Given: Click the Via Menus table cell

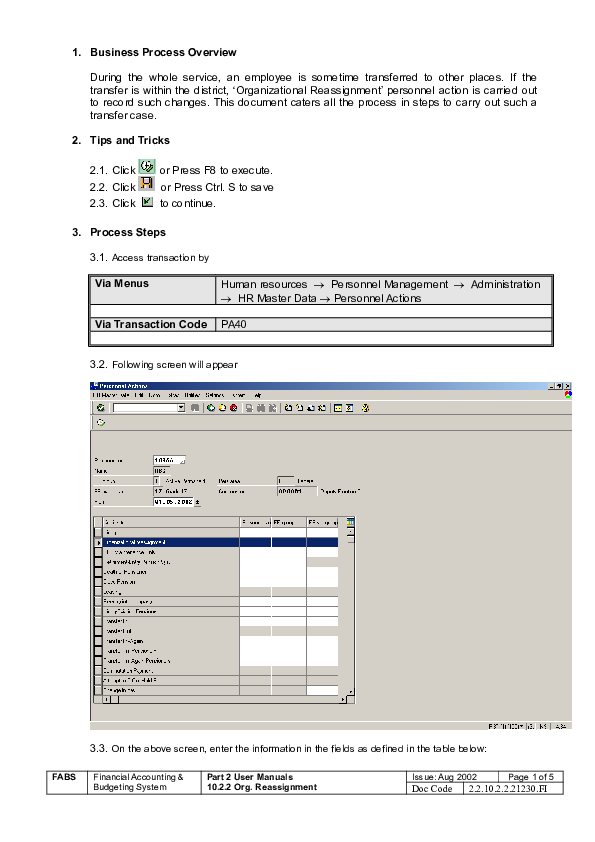Looking at the screenshot, I should (x=153, y=291).
